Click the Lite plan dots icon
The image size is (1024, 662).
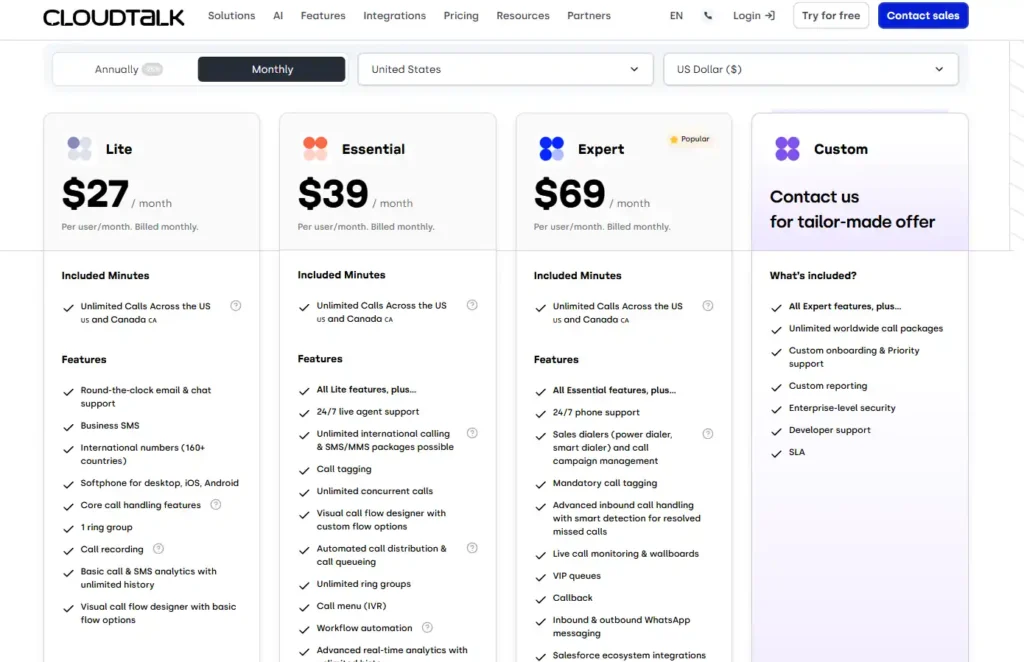click(x=80, y=149)
